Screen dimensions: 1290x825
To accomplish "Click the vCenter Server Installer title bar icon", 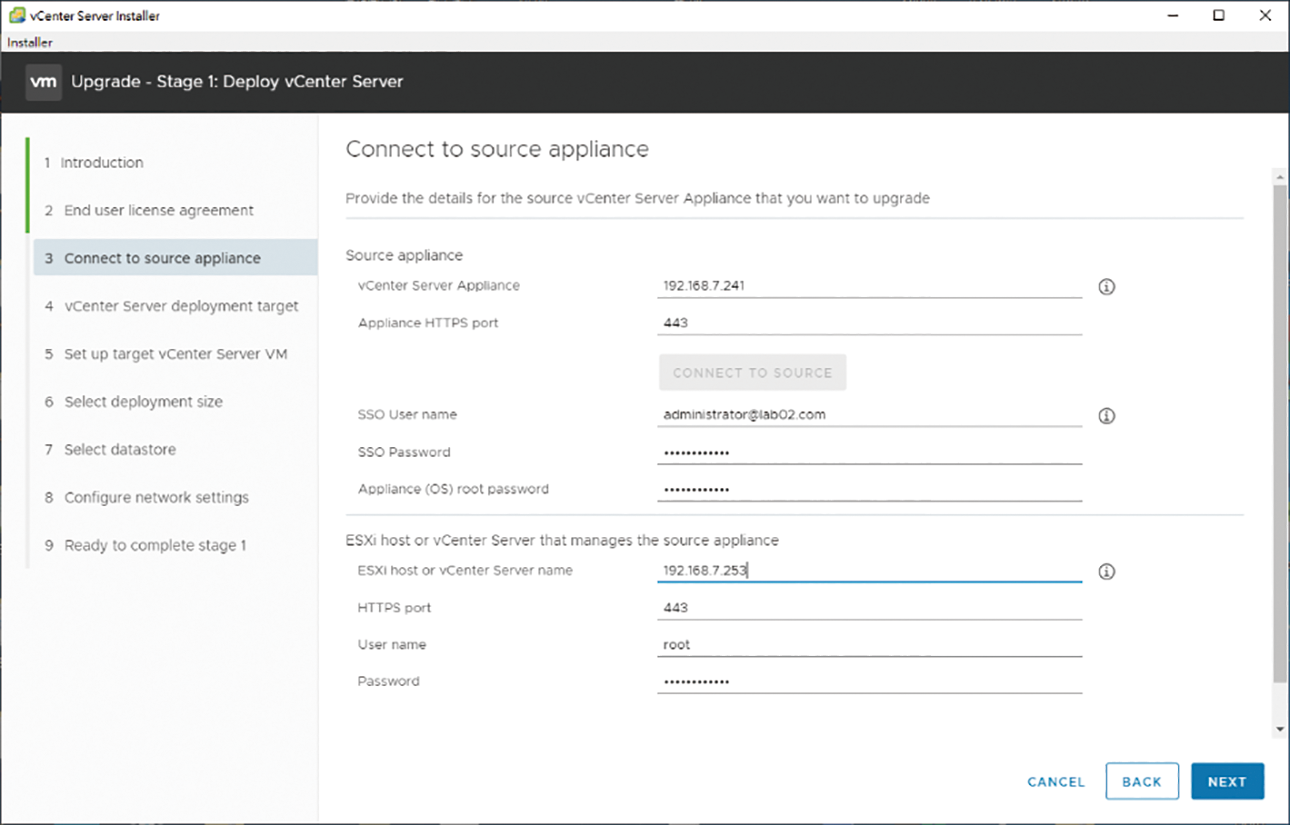I will [16, 15].
